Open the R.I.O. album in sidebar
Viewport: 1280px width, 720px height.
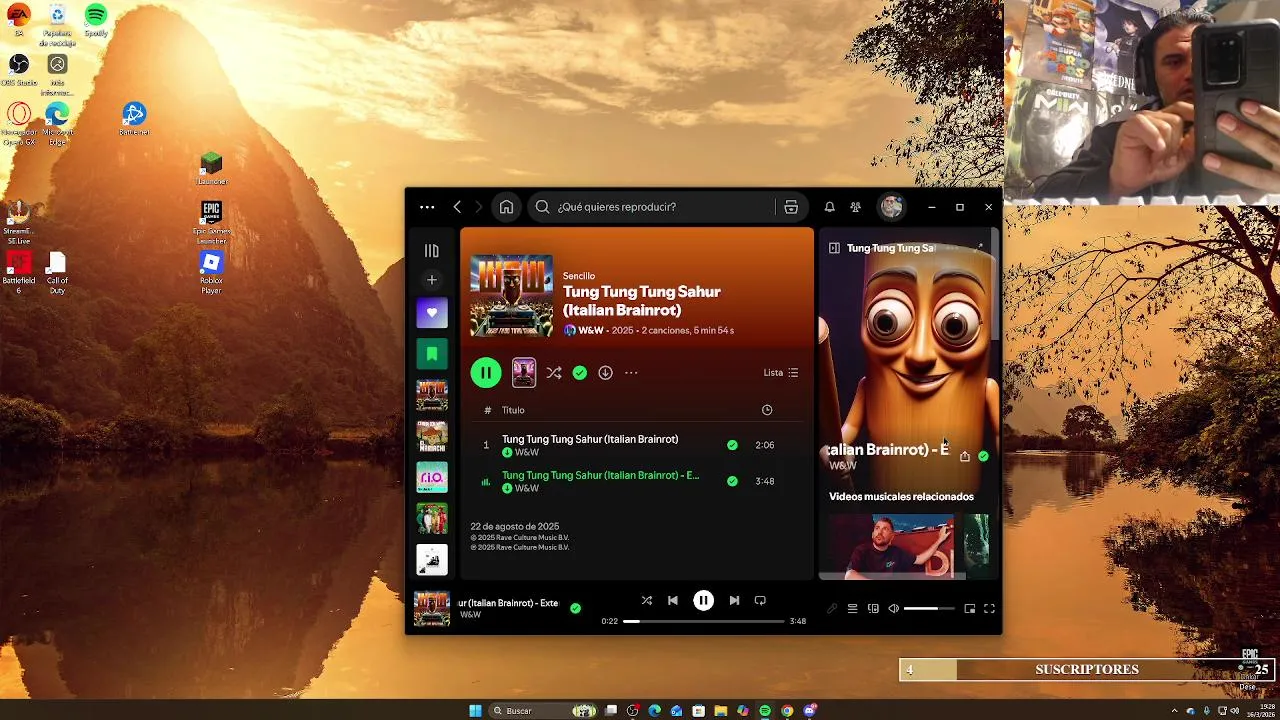click(x=432, y=477)
